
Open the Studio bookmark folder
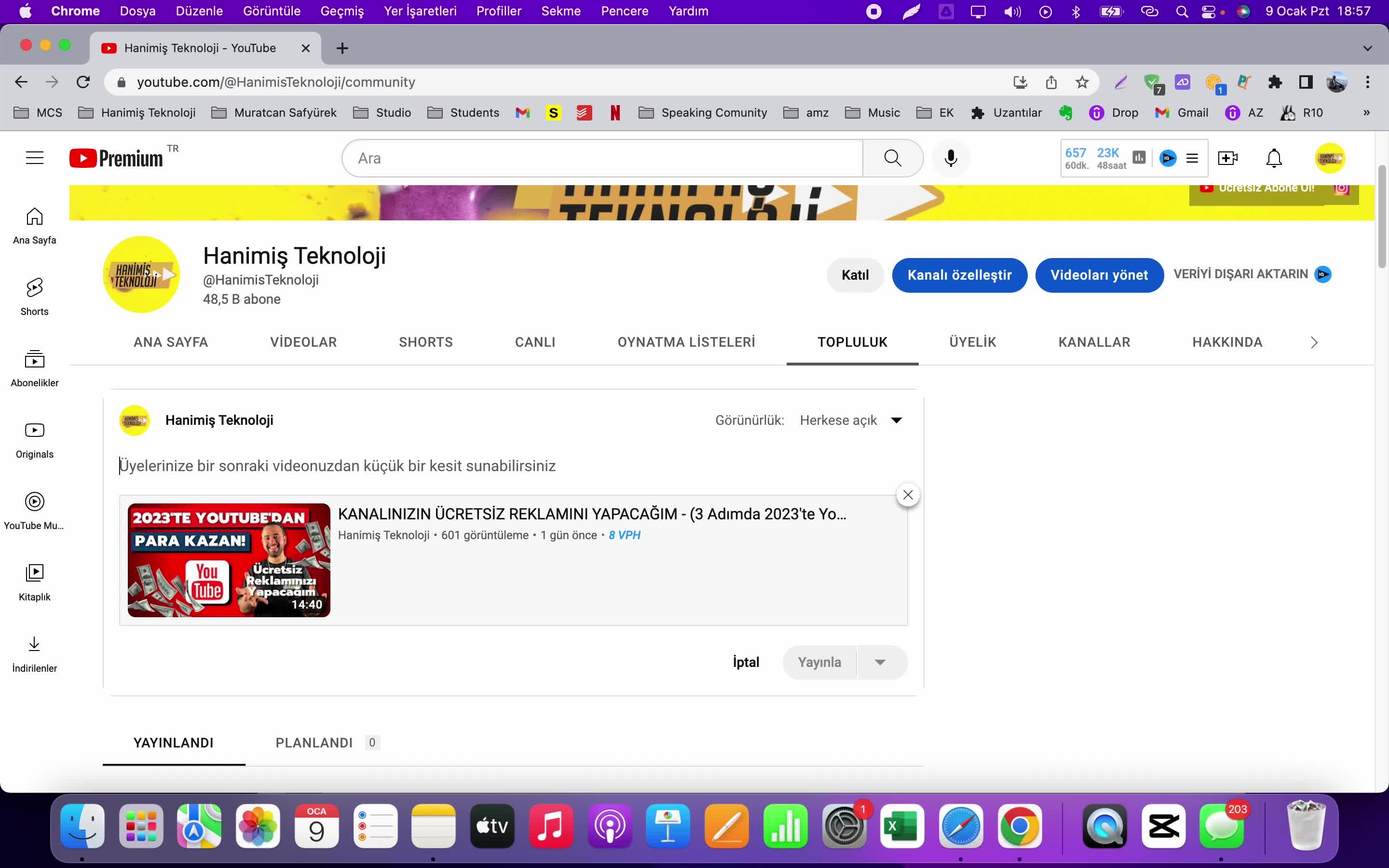click(x=382, y=112)
